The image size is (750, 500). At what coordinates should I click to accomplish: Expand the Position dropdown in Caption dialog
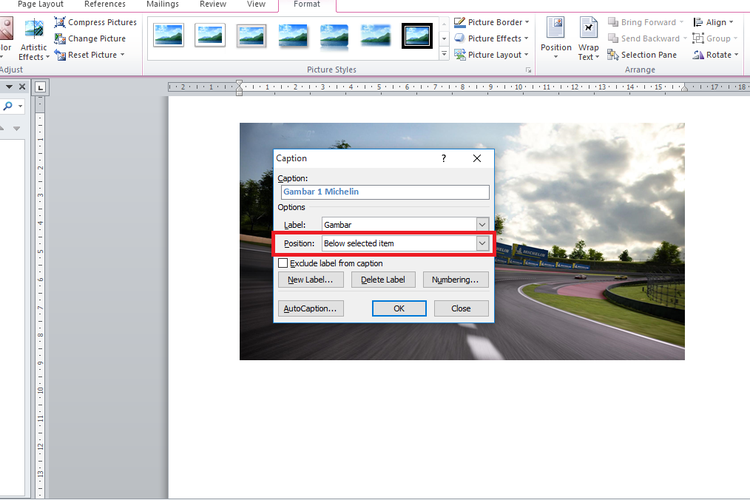click(482, 243)
